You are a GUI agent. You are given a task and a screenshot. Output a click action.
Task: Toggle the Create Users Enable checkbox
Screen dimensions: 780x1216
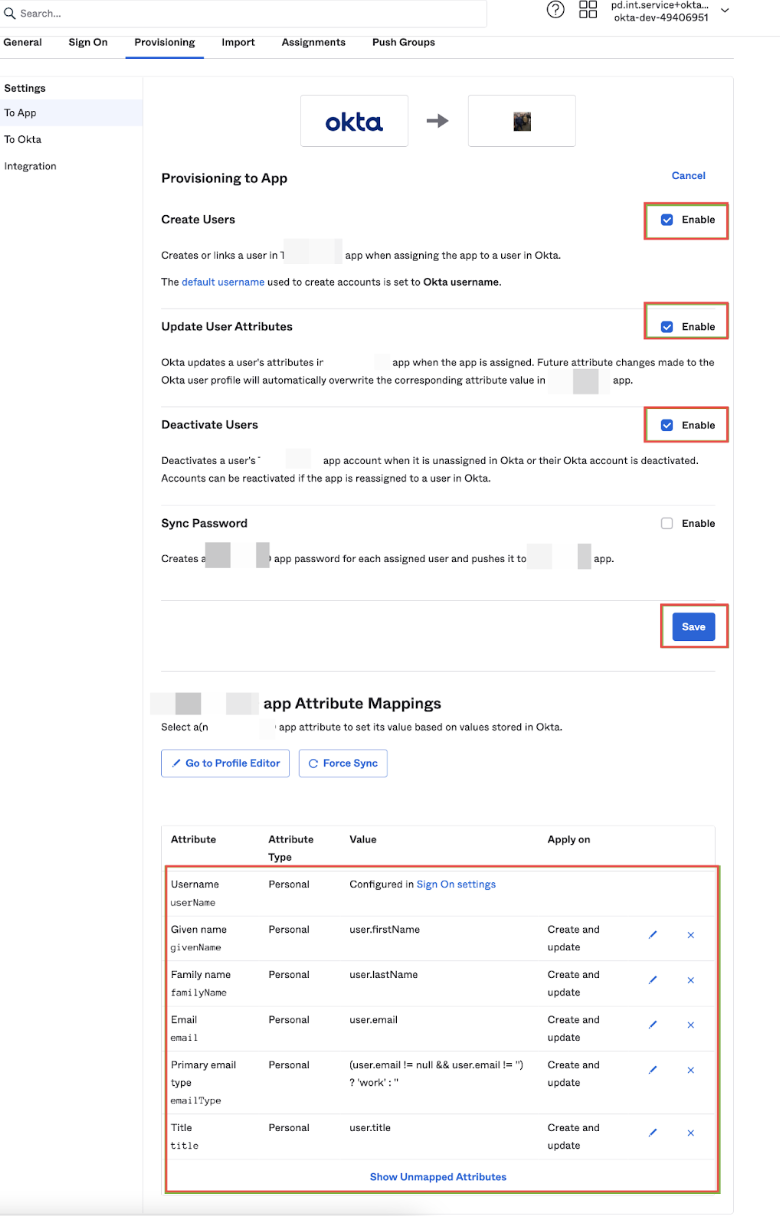667,219
